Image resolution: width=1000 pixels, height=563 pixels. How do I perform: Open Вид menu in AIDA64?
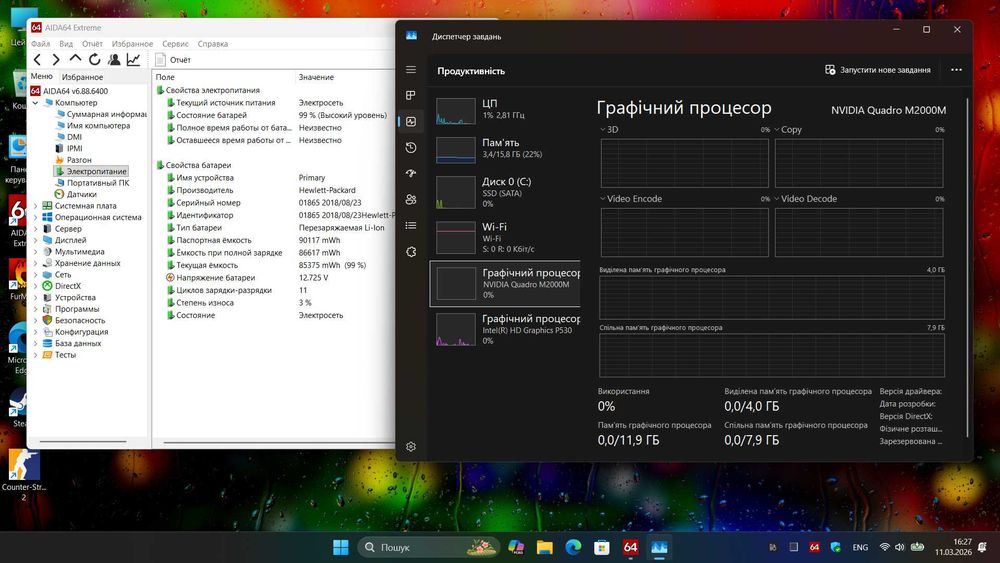pyautogui.click(x=66, y=44)
